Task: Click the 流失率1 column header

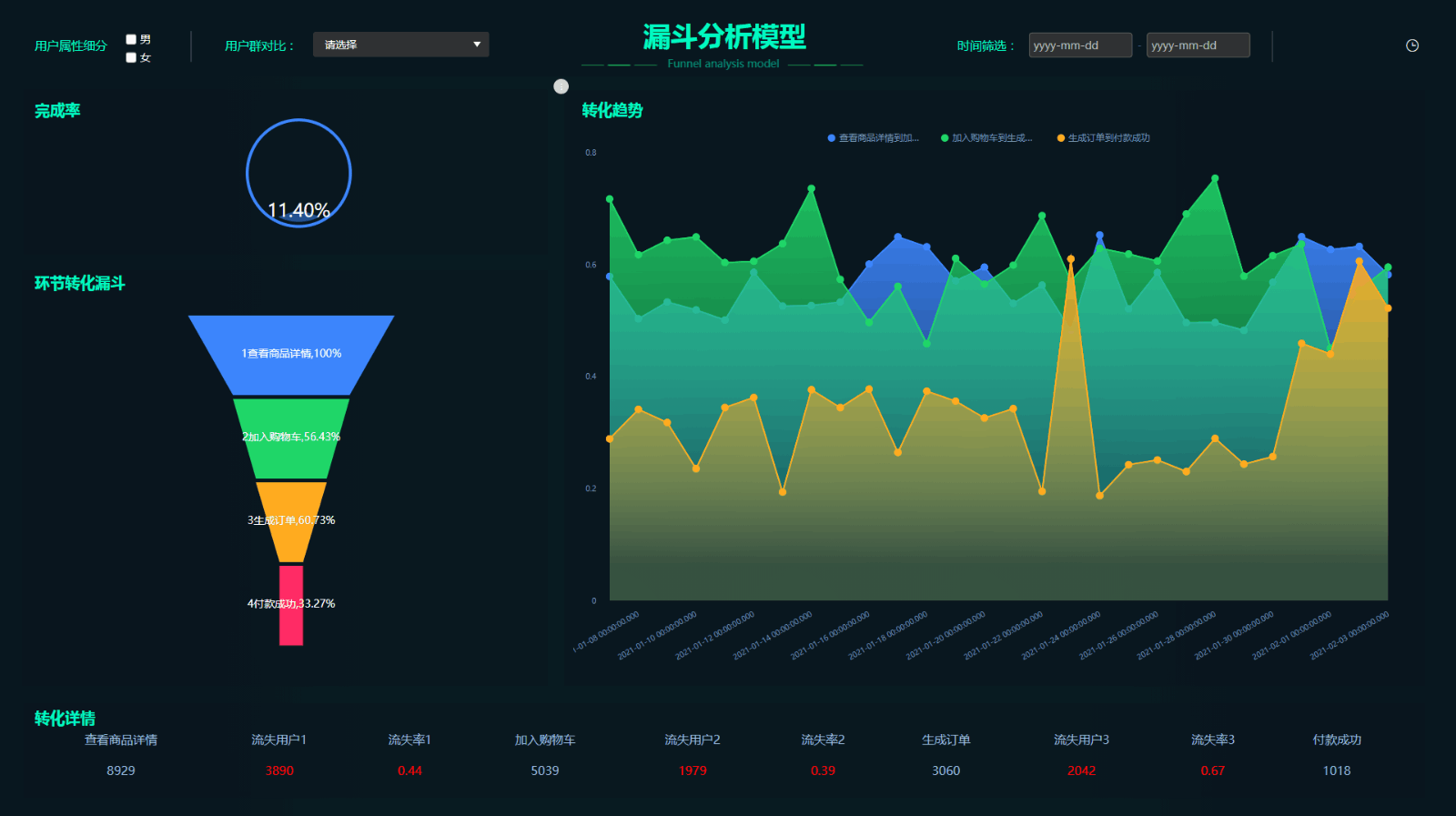Action: click(409, 740)
